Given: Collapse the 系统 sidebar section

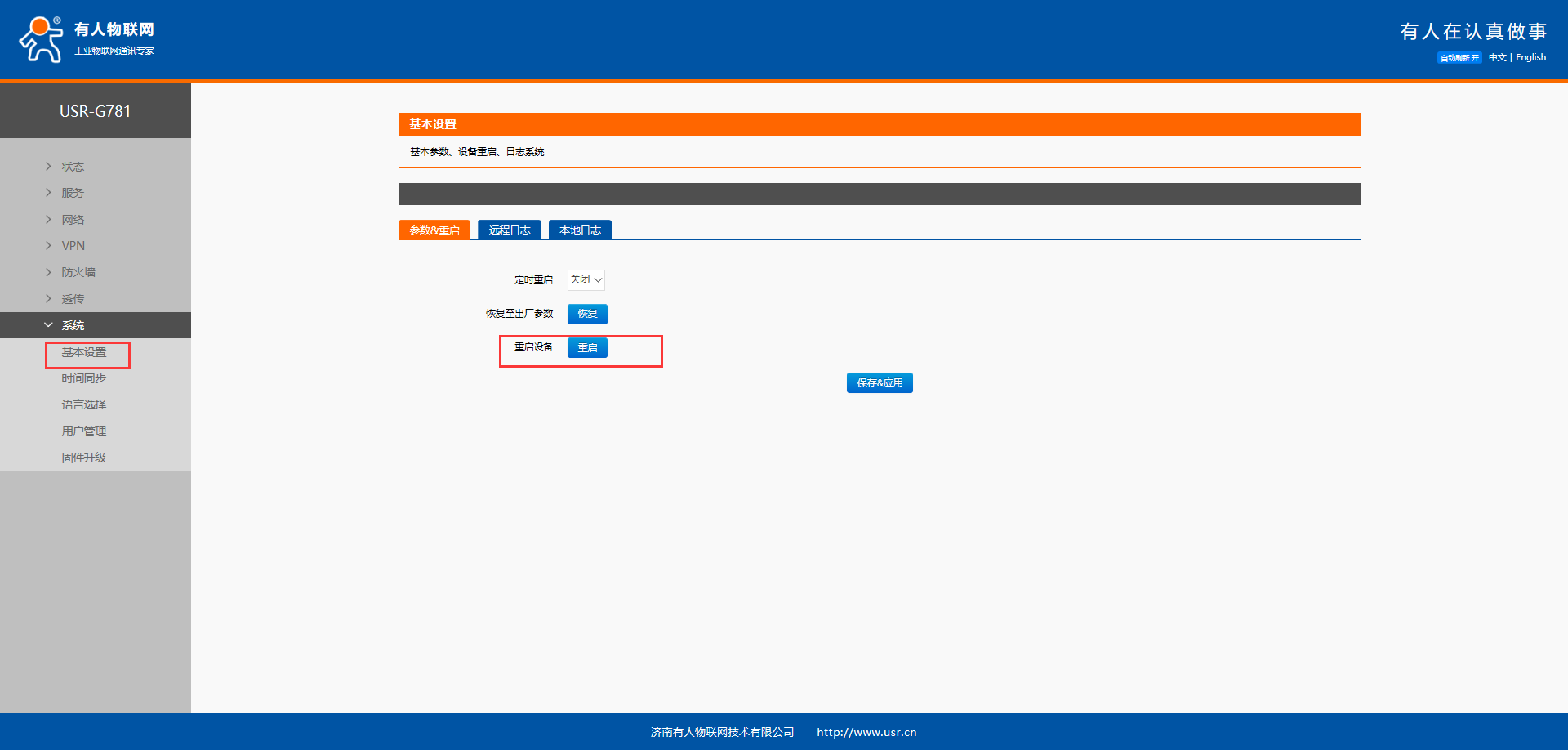Looking at the screenshot, I should pyautogui.click(x=73, y=325).
